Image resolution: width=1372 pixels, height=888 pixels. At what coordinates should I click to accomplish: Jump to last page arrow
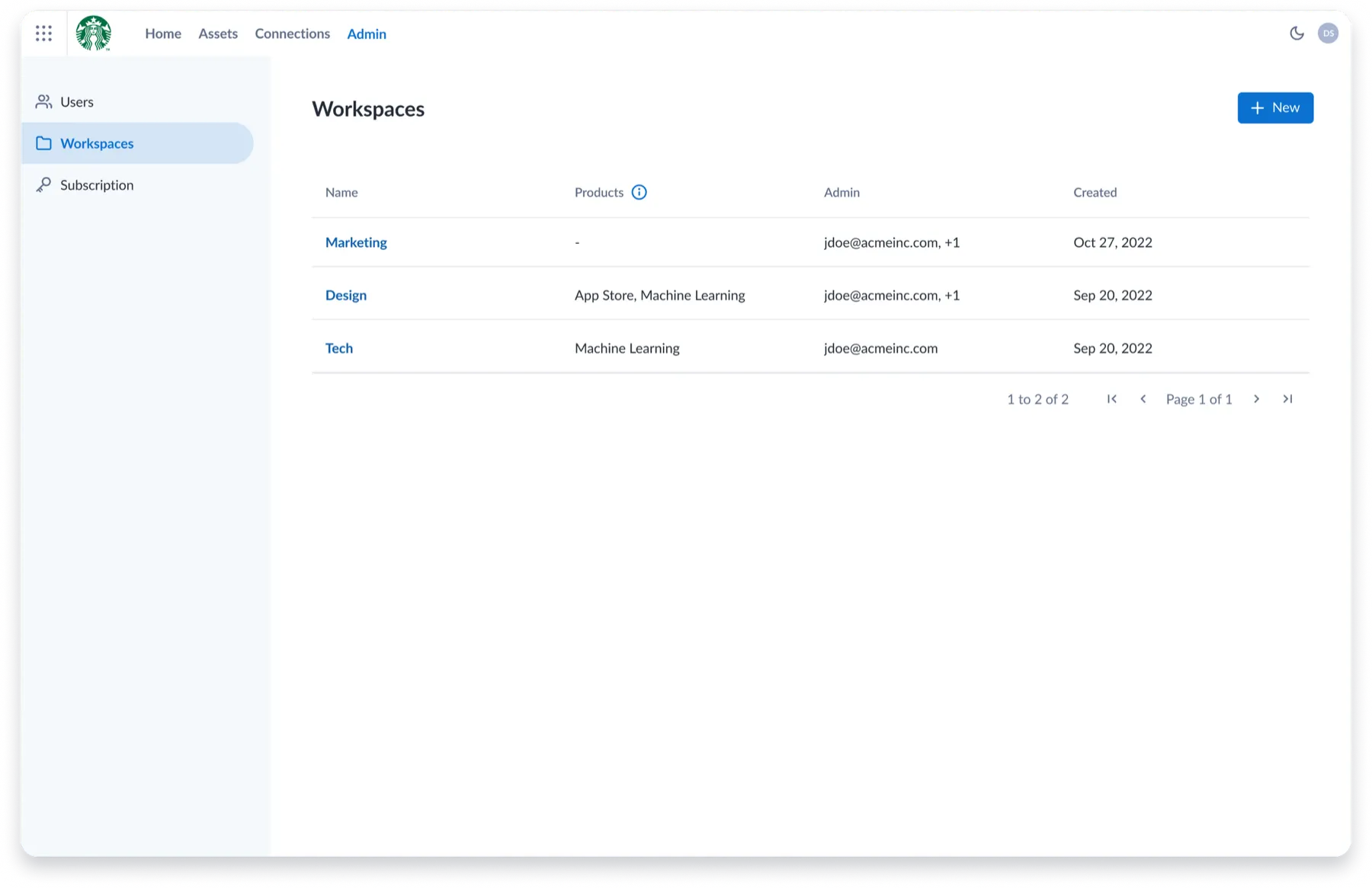point(1287,399)
